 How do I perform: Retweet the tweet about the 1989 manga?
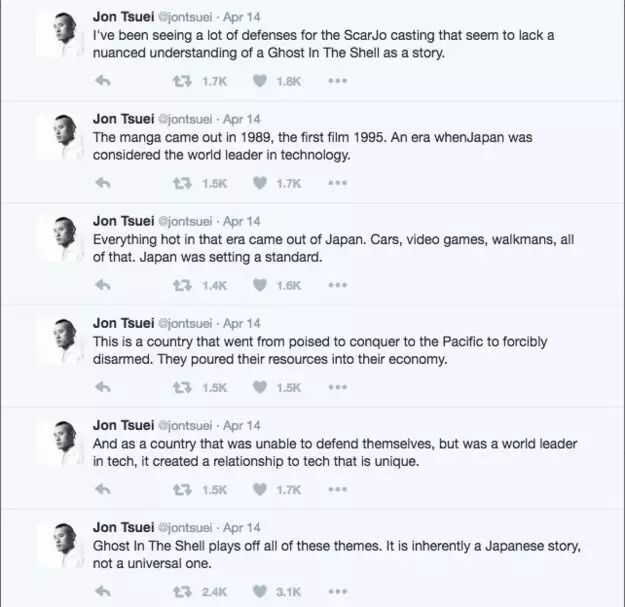(x=182, y=183)
